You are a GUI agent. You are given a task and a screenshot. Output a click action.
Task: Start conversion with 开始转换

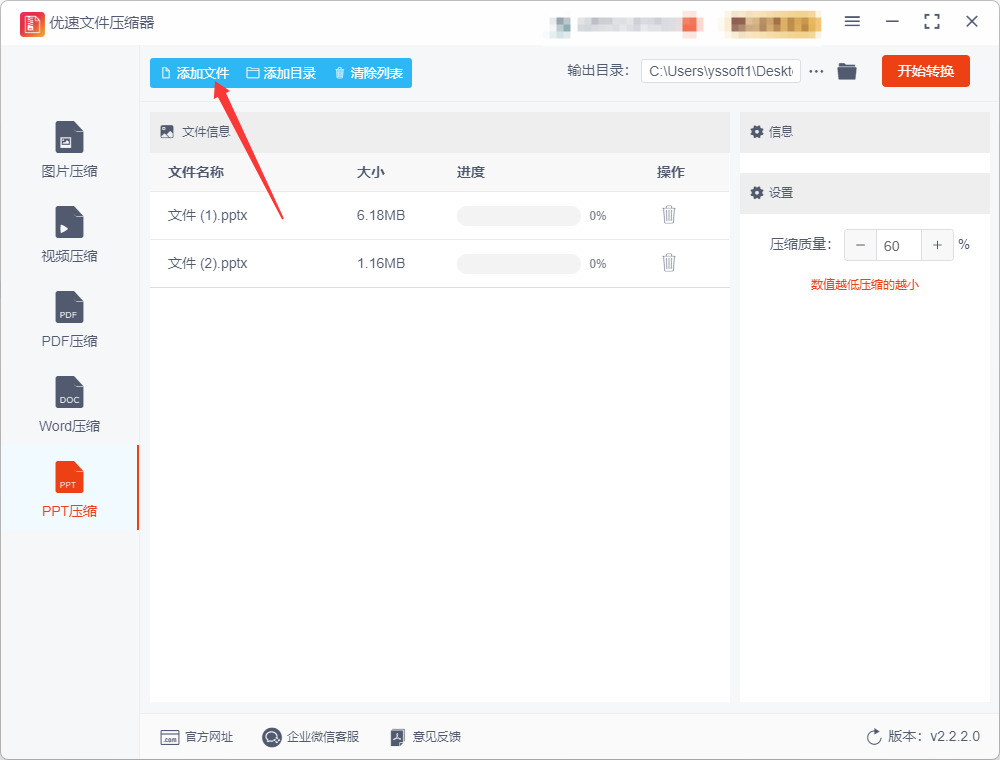tap(925, 71)
